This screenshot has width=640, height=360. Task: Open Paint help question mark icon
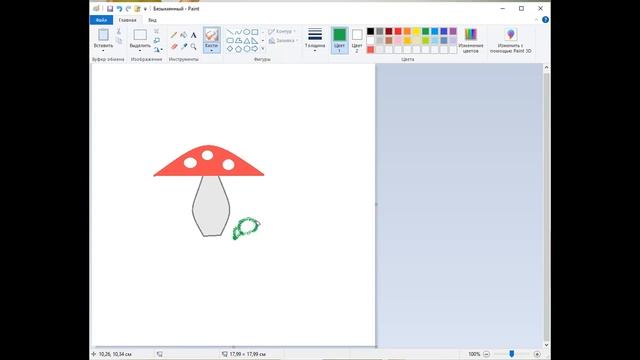coord(545,20)
